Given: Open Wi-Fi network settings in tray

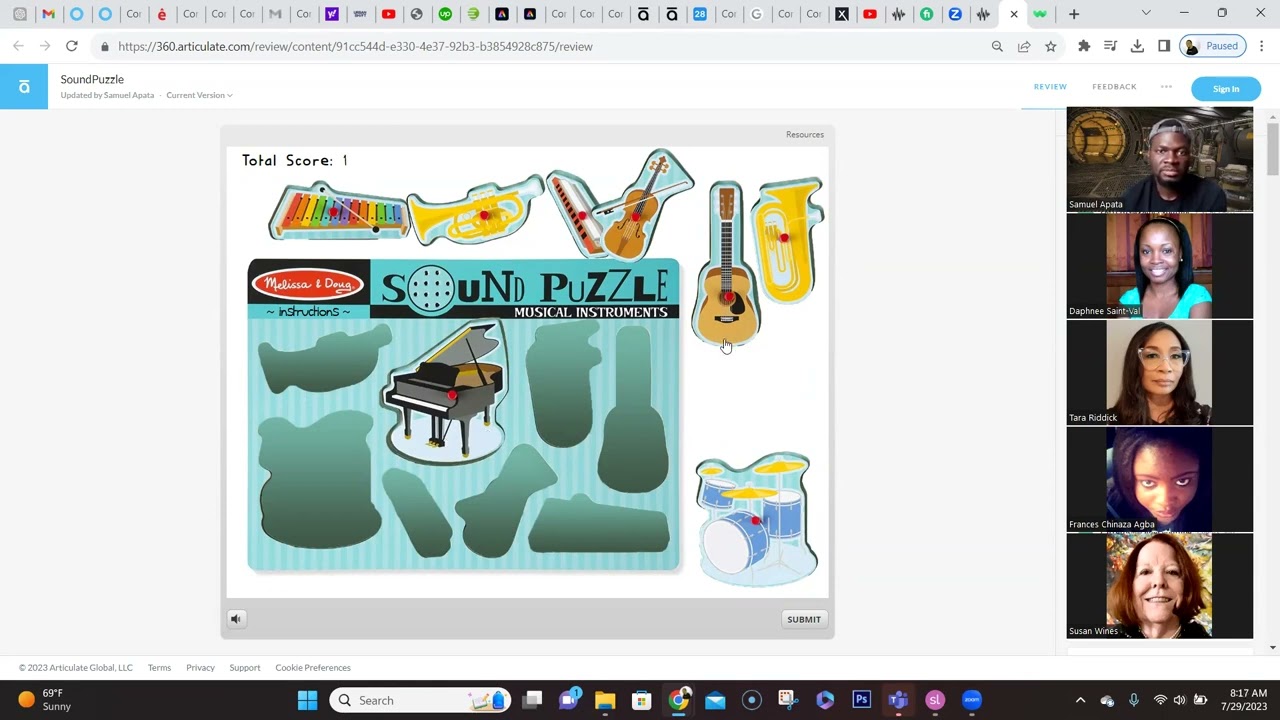Looking at the screenshot, I should coord(1160,700).
